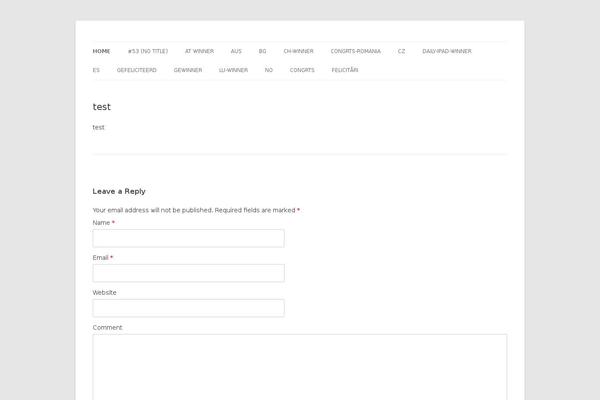Go to the AT WINNER page

click(199, 51)
